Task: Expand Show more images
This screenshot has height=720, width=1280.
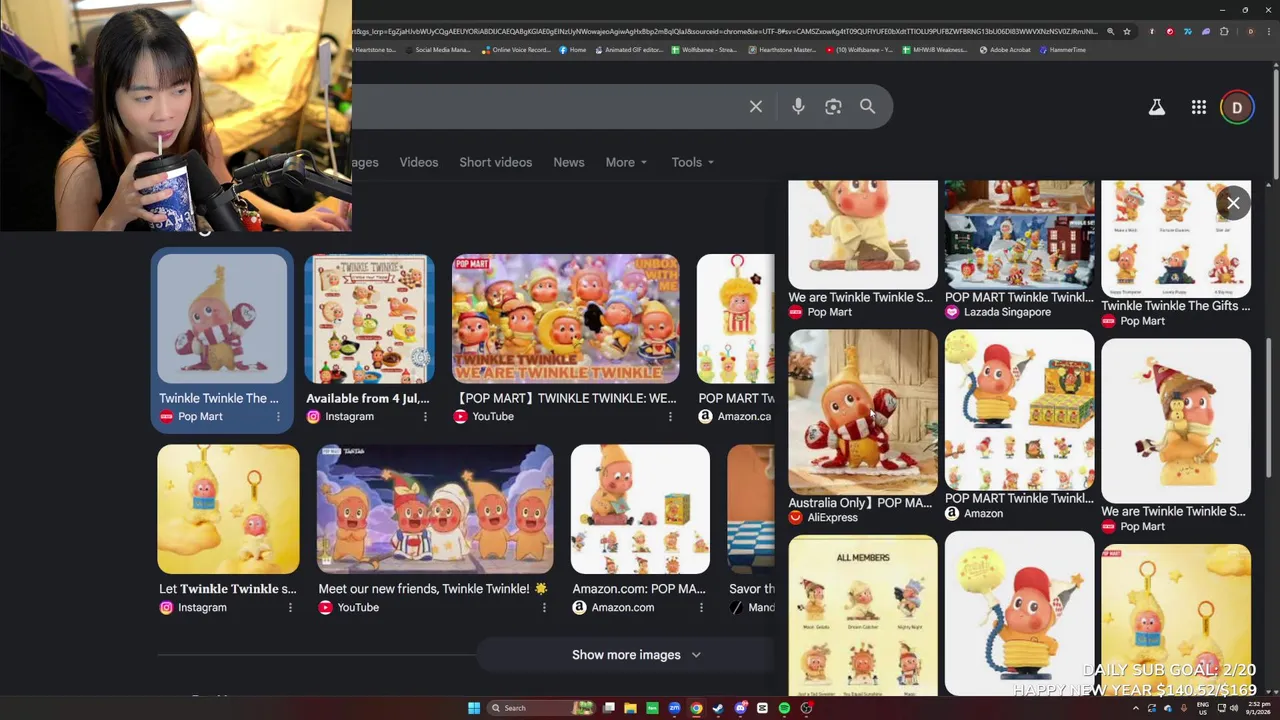Action: 636,655
